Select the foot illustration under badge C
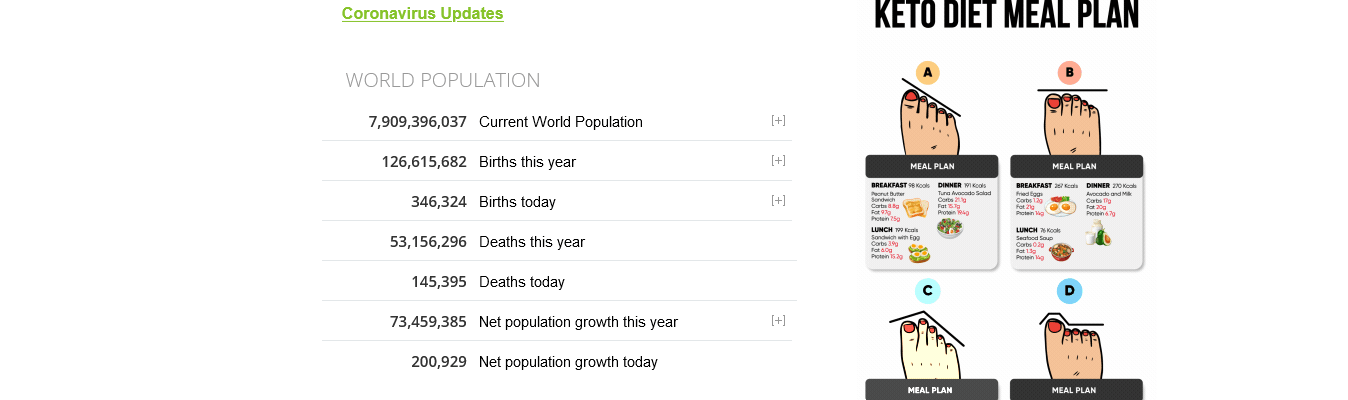The width and height of the screenshot is (1348, 400). (x=929, y=345)
